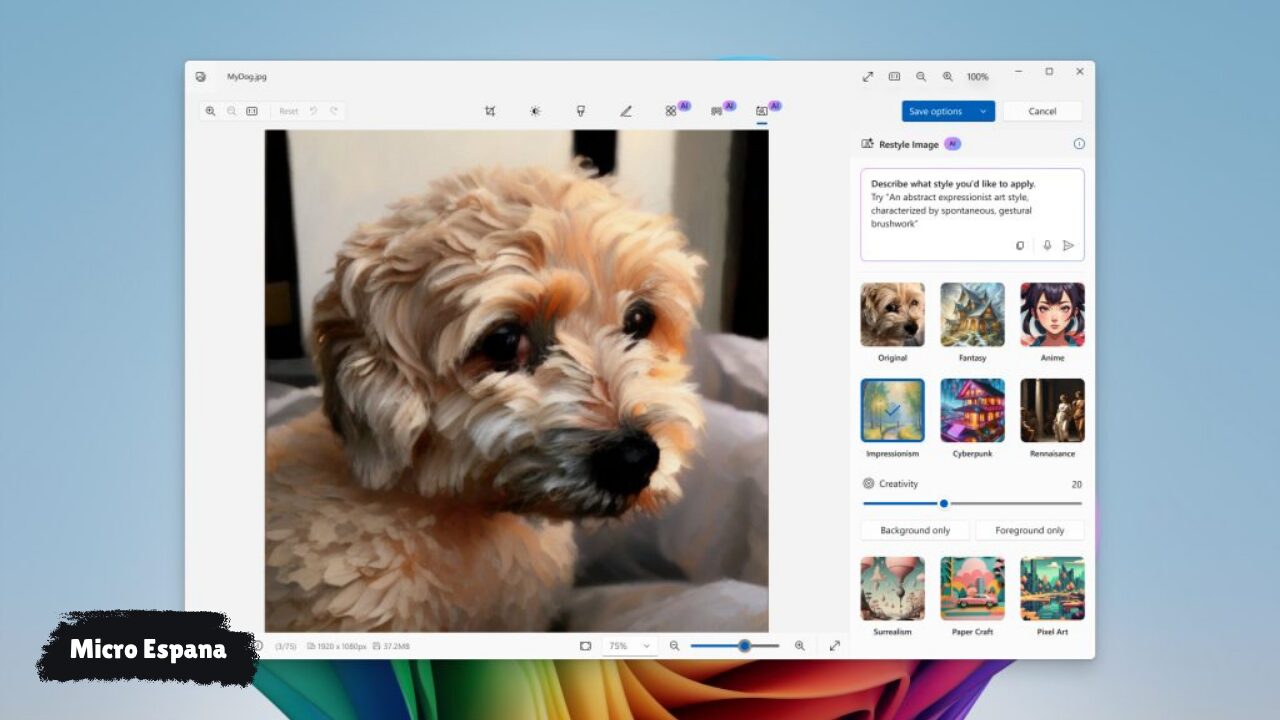Click the send arrow in the prompt box
Viewport: 1280px width, 720px height.
[x=1068, y=245]
